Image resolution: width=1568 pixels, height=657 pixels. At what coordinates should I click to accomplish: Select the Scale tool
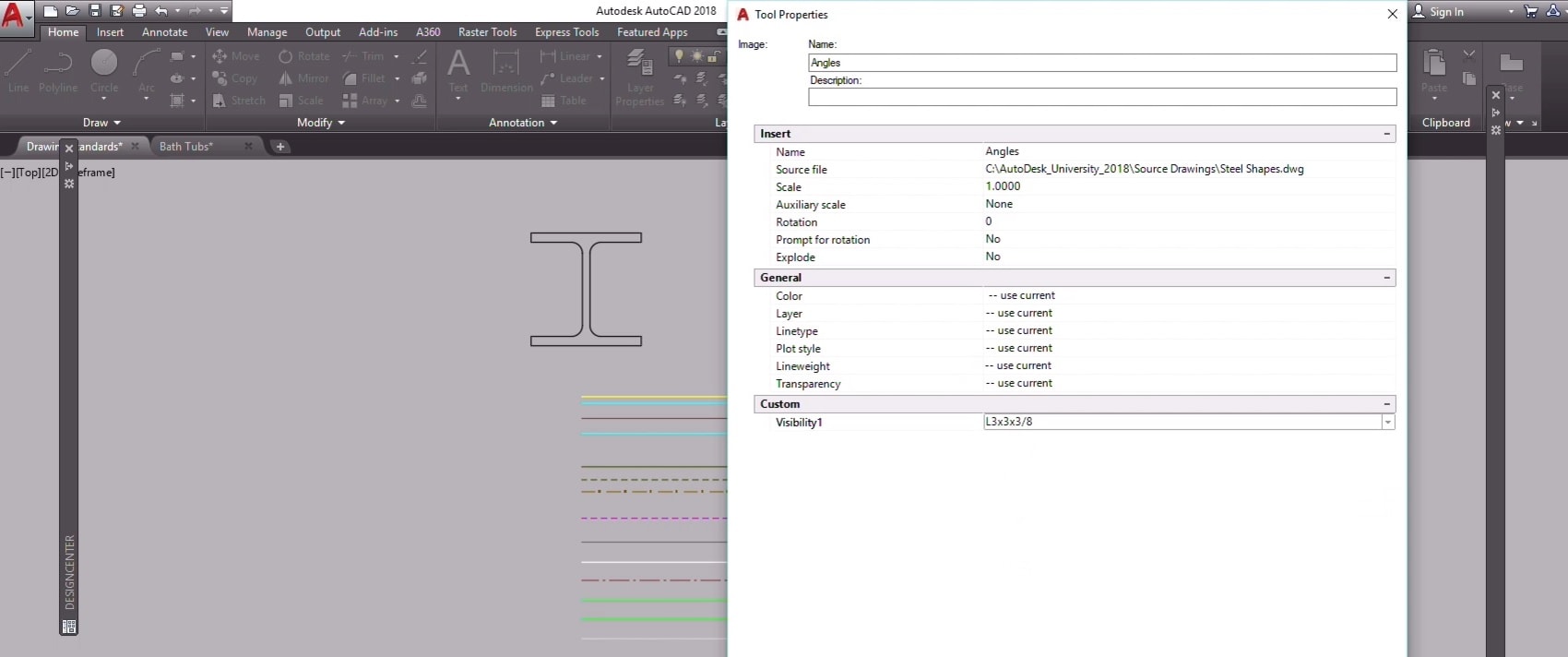click(301, 101)
